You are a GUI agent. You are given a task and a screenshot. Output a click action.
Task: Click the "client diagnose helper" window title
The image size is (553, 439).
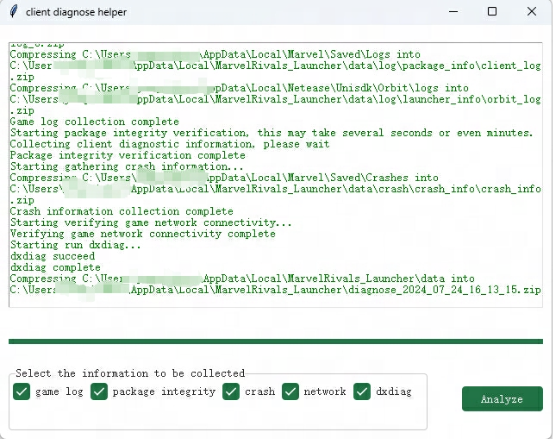coord(76,12)
